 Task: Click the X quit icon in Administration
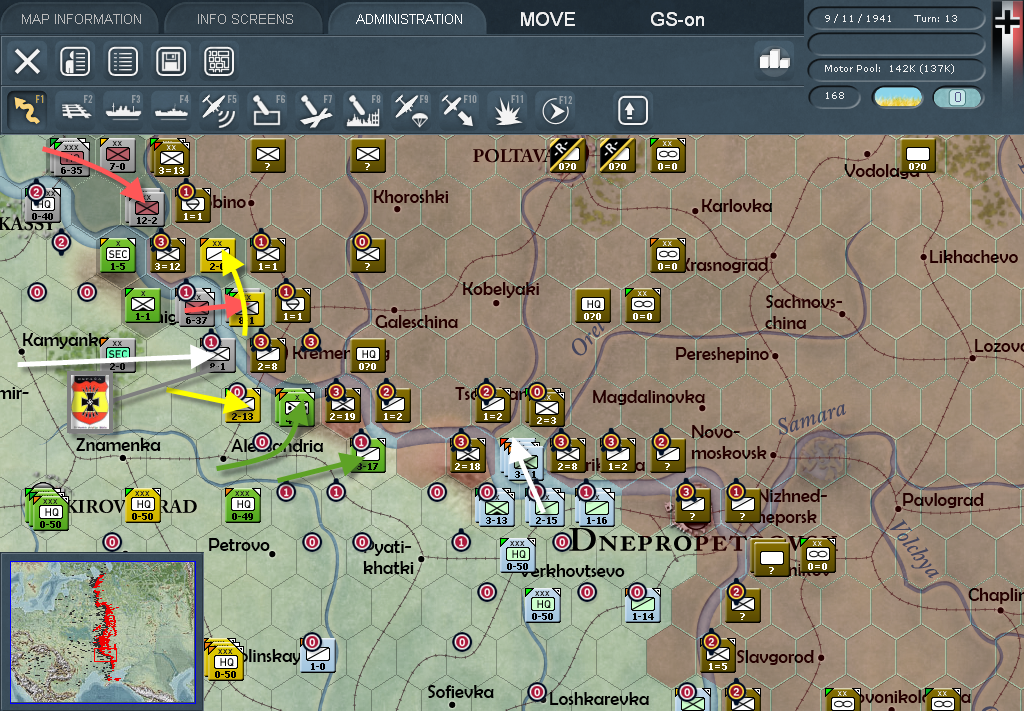pyautogui.click(x=27, y=62)
